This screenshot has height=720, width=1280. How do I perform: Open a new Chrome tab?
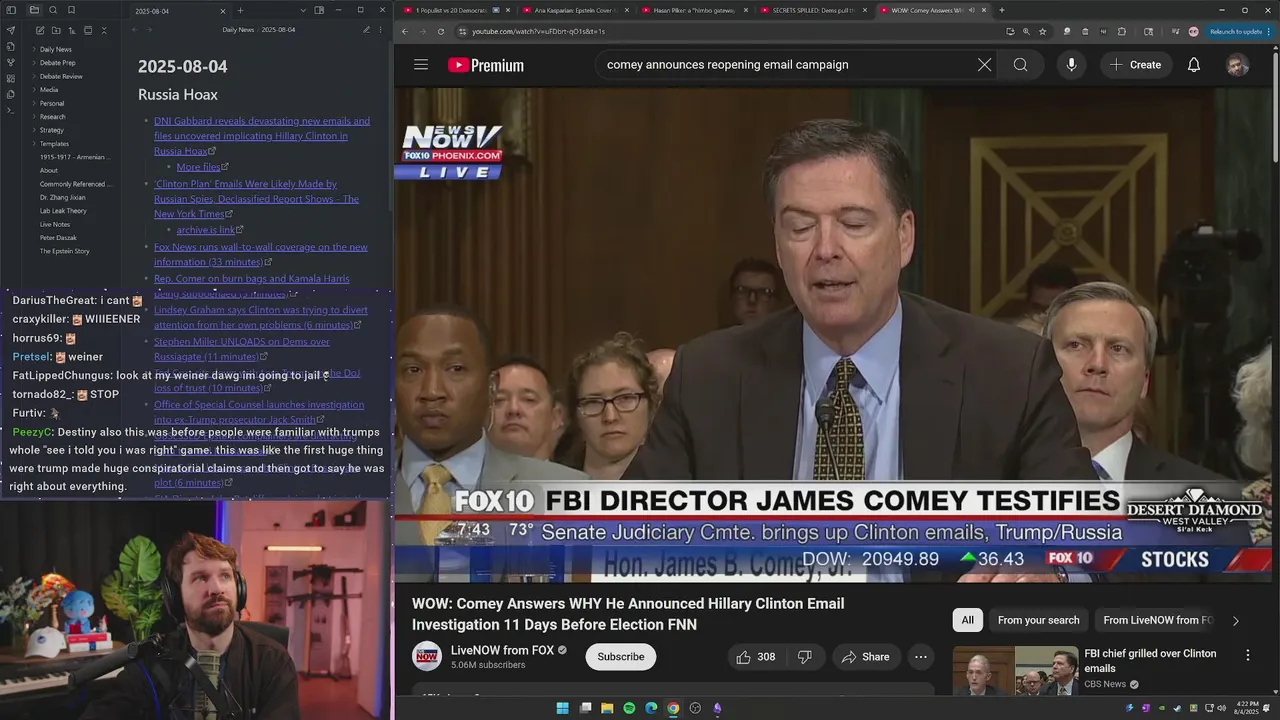(x=1001, y=10)
